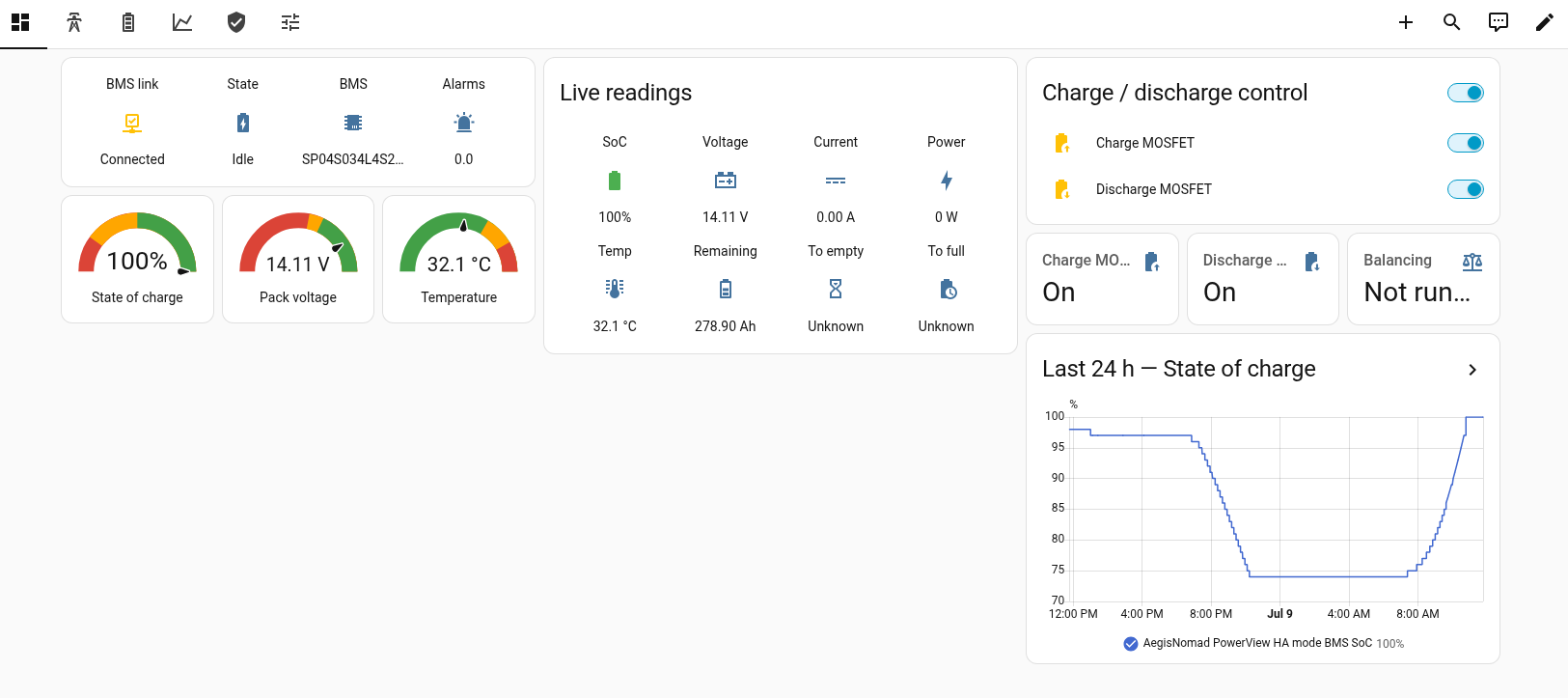
Task: Click the Power lightning bolt icon
Action: coord(947,181)
